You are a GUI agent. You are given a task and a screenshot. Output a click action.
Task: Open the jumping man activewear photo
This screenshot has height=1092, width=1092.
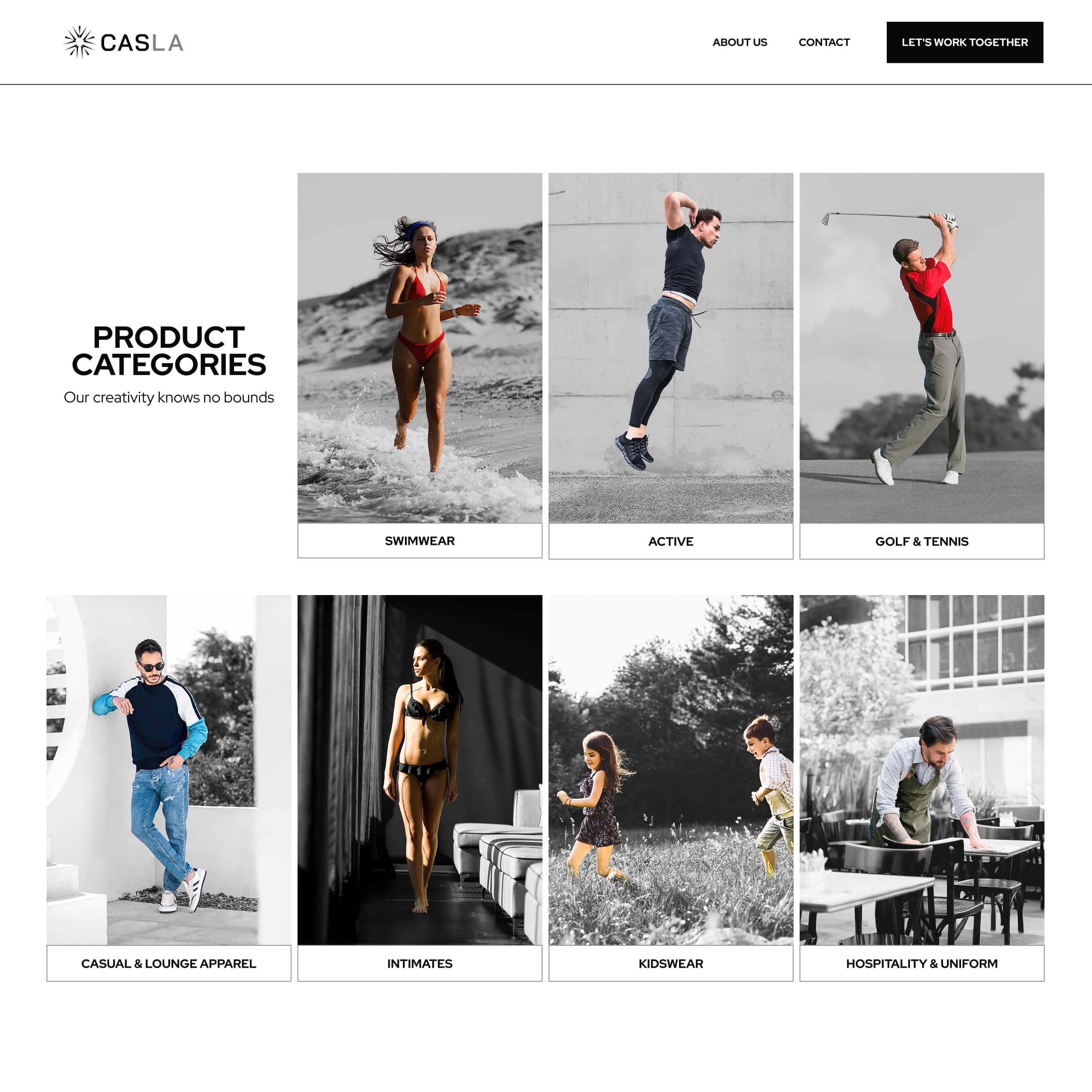coord(671,348)
